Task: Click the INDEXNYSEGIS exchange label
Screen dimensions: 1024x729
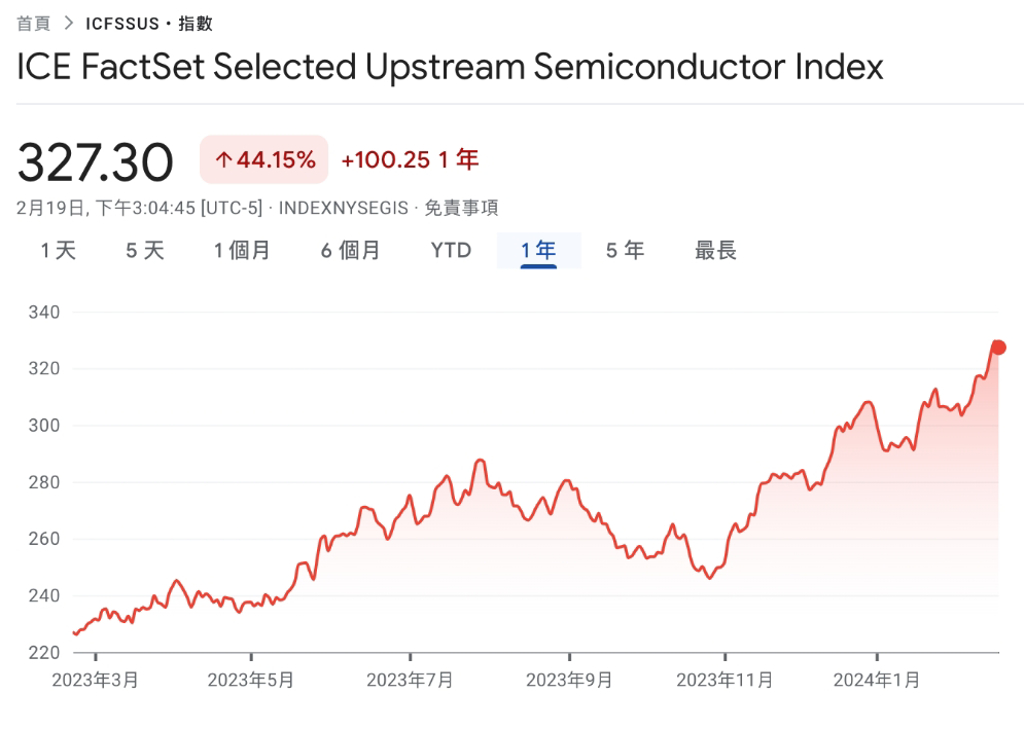Action: 345,208
